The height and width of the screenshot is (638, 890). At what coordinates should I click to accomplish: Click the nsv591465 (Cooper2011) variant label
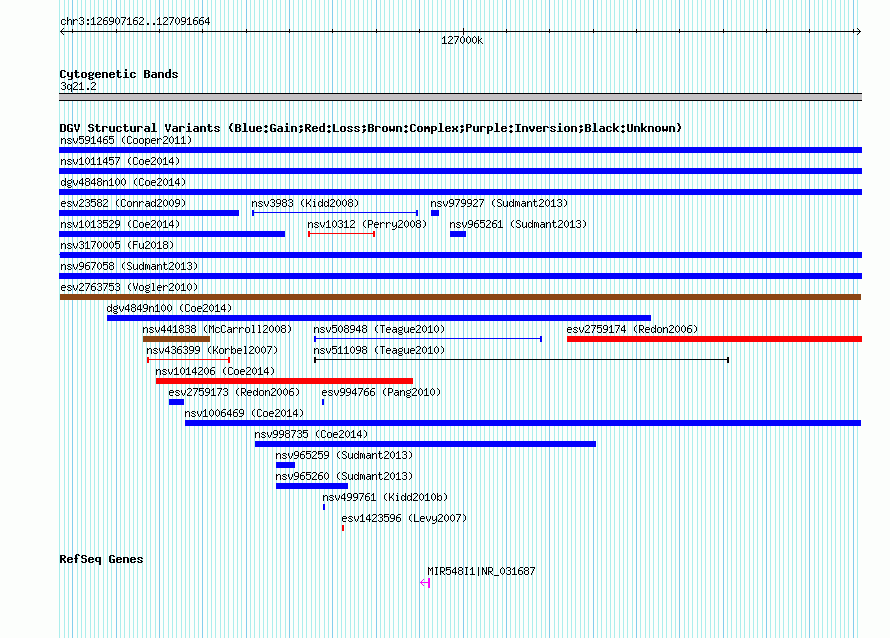coord(126,140)
